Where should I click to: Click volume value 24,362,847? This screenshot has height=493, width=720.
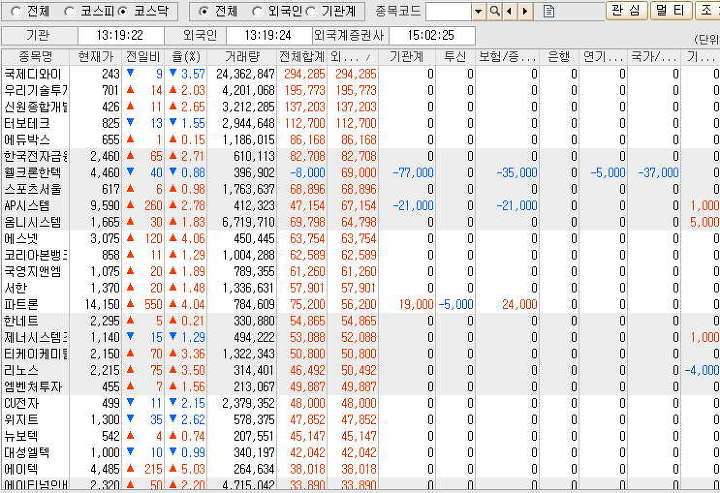pyautogui.click(x=245, y=74)
